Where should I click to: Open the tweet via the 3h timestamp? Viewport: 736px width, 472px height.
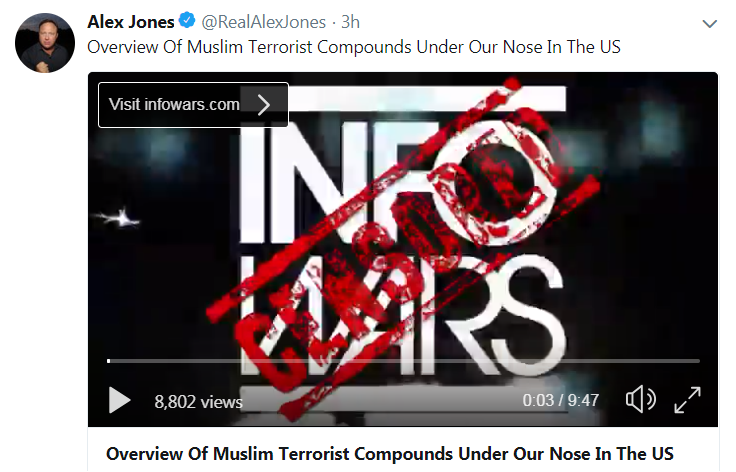(x=350, y=22)
